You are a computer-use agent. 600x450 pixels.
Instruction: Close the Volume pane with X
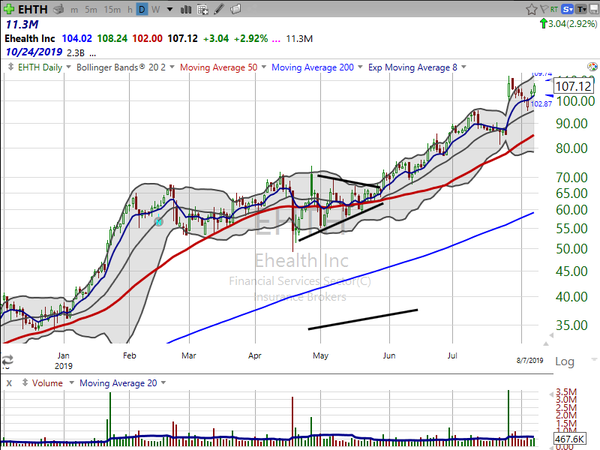click(x=8, y=382)
